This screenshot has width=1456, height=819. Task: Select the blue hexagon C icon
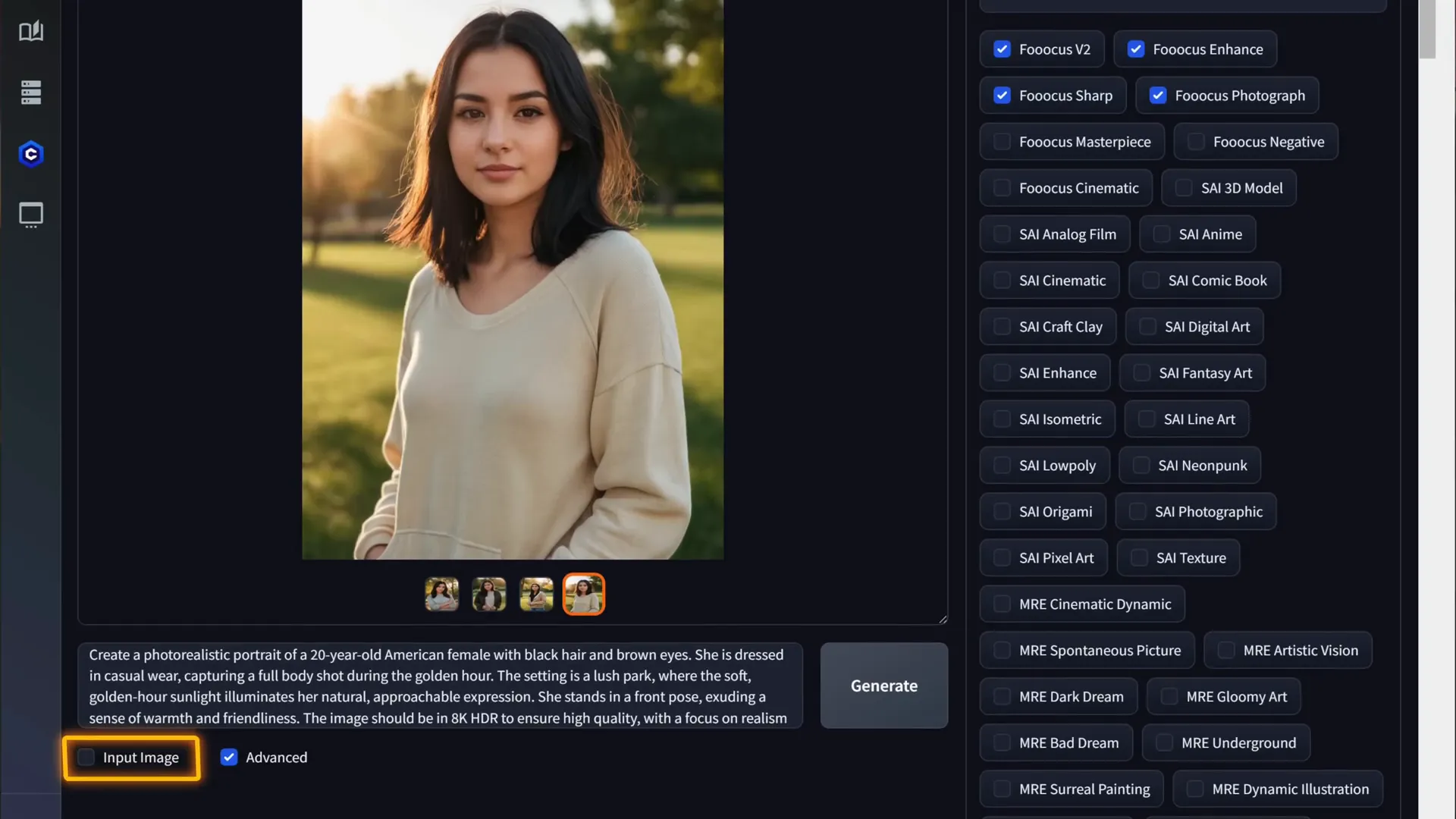tap(31, 154)
